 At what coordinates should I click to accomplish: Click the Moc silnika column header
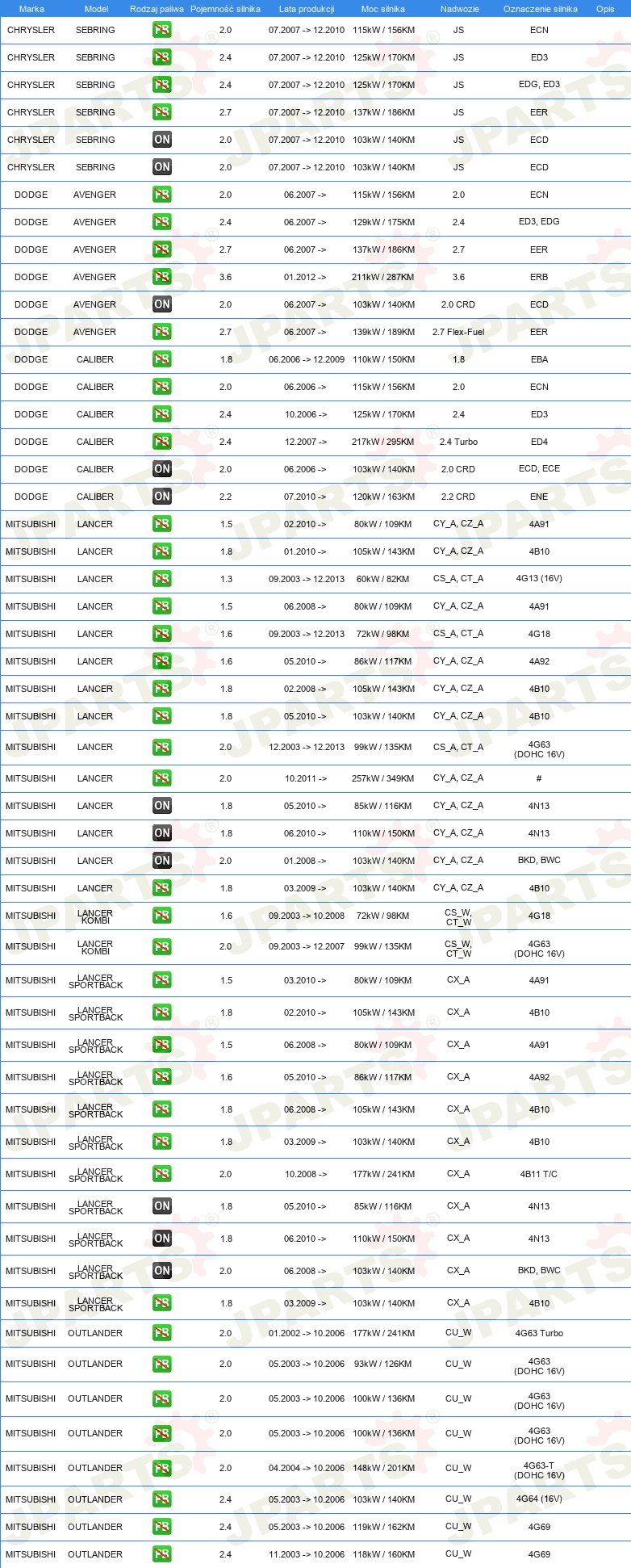point(383,9)
